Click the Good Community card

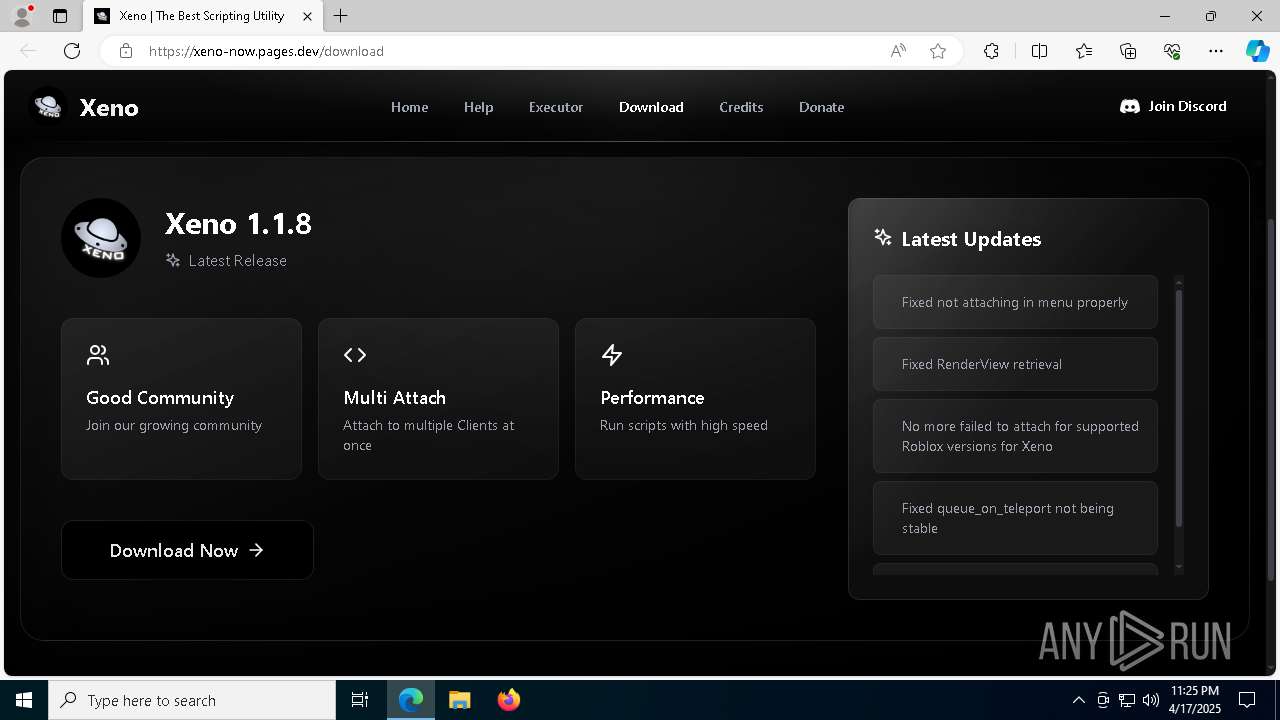[x=181, y=399]
